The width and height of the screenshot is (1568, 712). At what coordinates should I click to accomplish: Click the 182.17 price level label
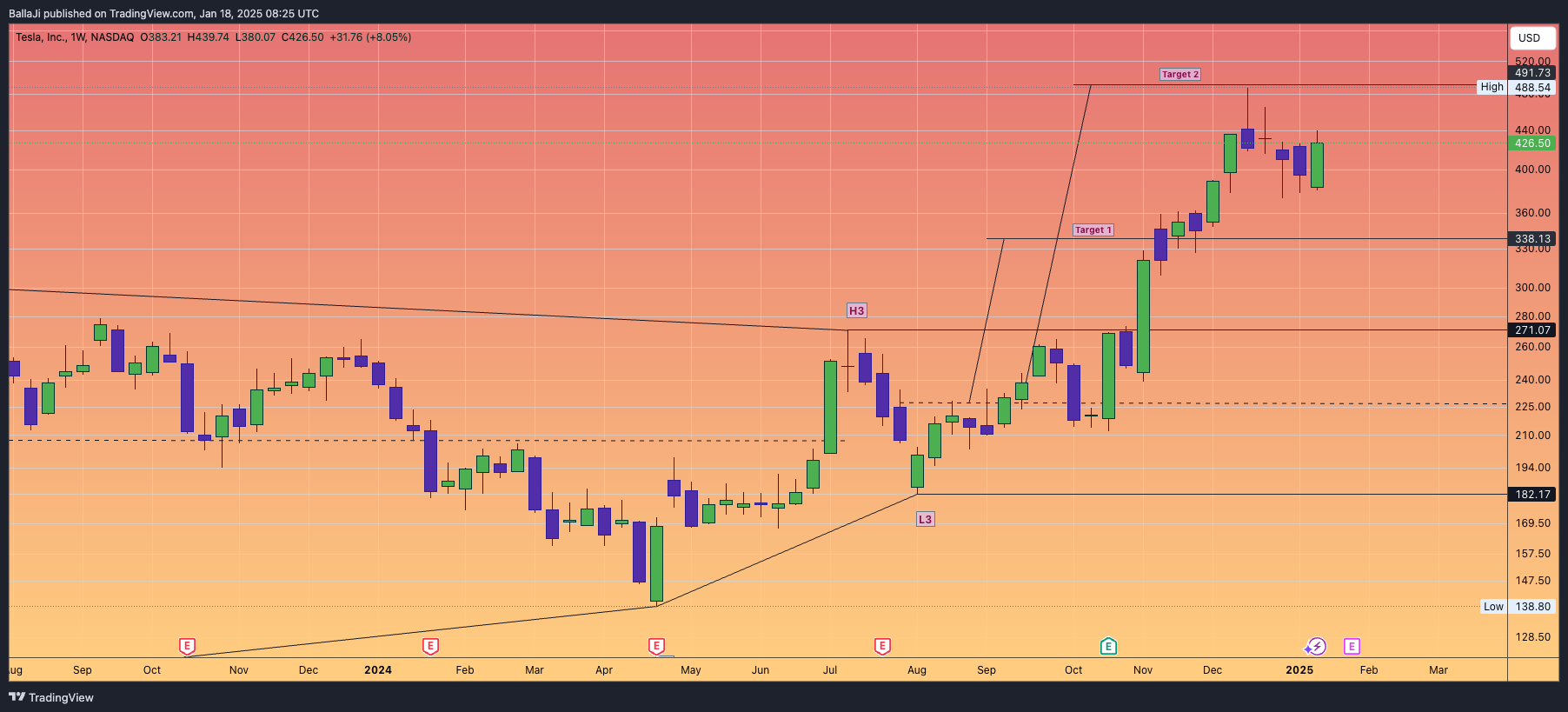coord(1532,495)
